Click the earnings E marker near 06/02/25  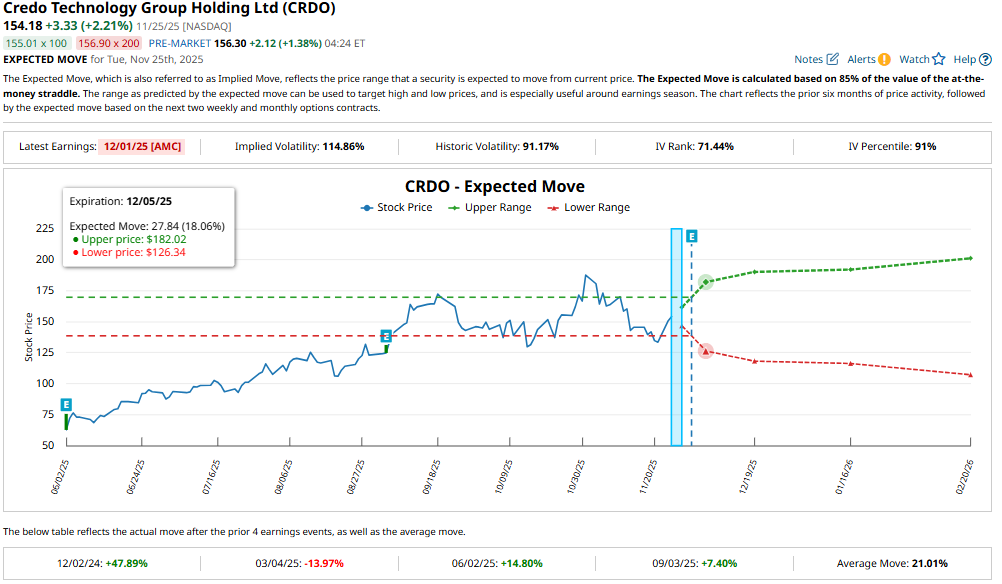click(66, 405)
